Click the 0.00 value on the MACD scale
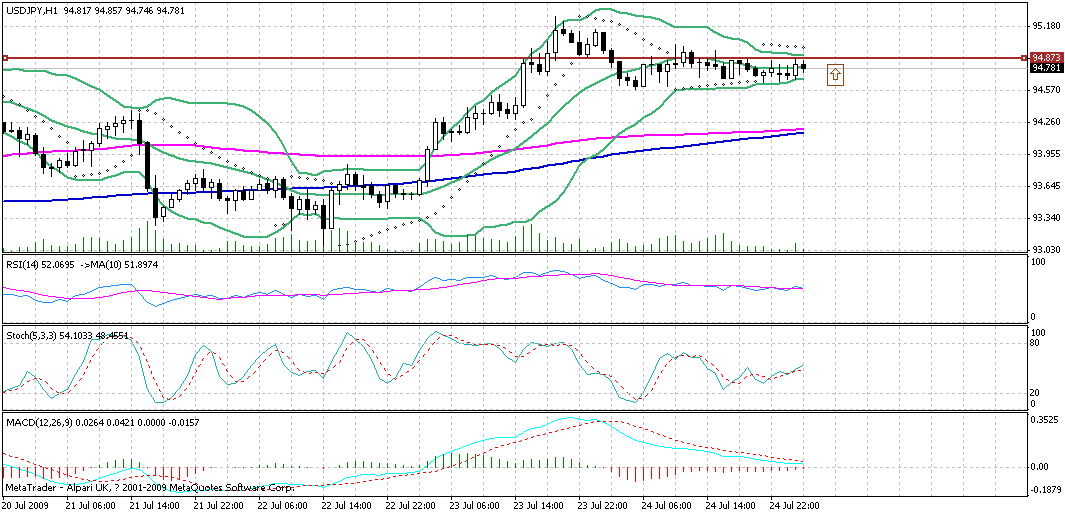Screen dimensions: 1065x513 click(1039, 466)
